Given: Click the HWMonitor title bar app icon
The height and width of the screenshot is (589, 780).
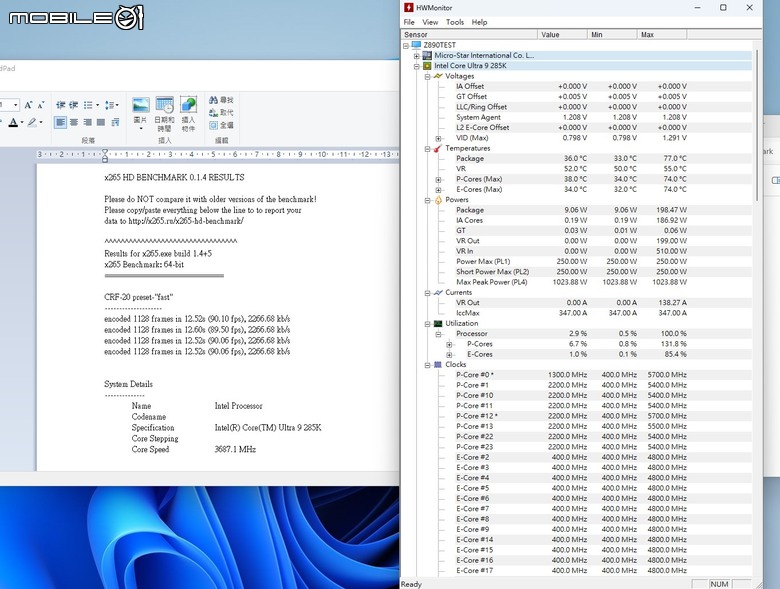Looking at the screenshot, I should 408,7.
